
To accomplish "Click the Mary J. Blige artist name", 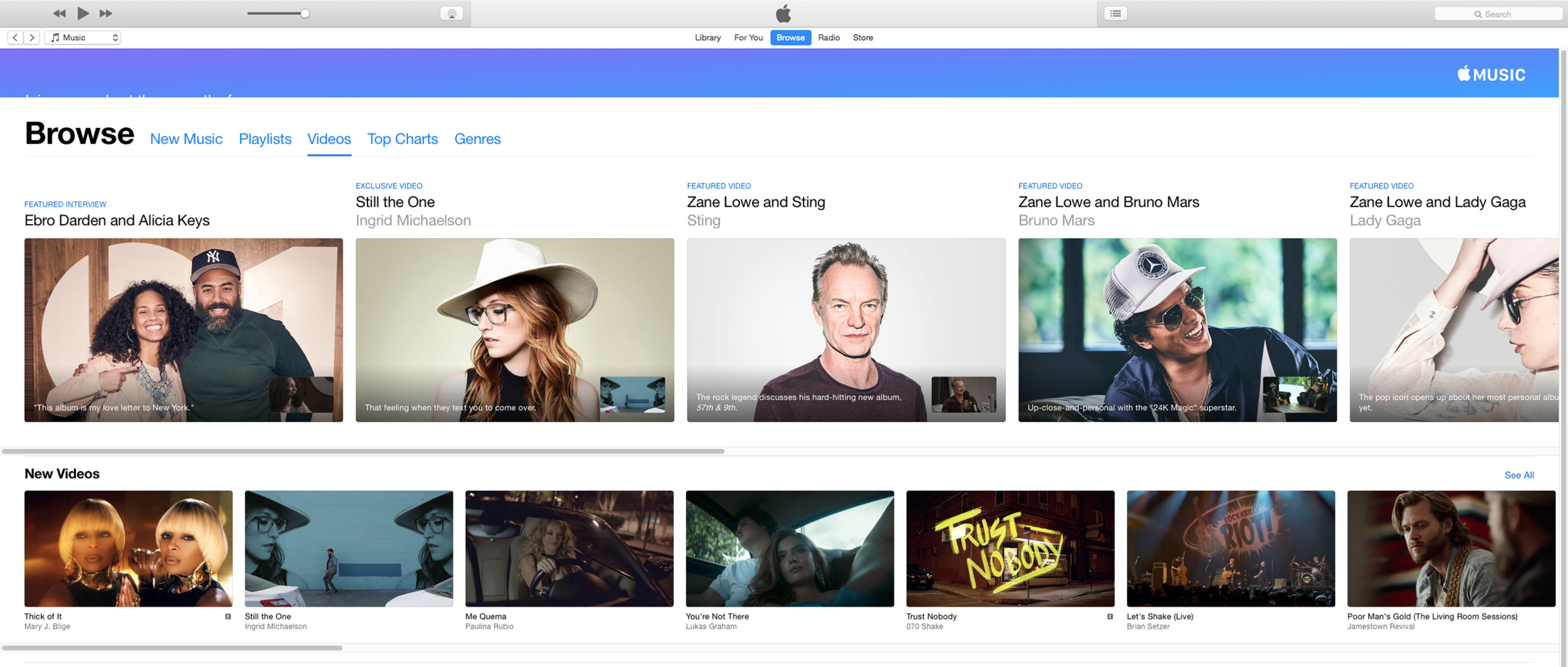I will click(47, 626).
